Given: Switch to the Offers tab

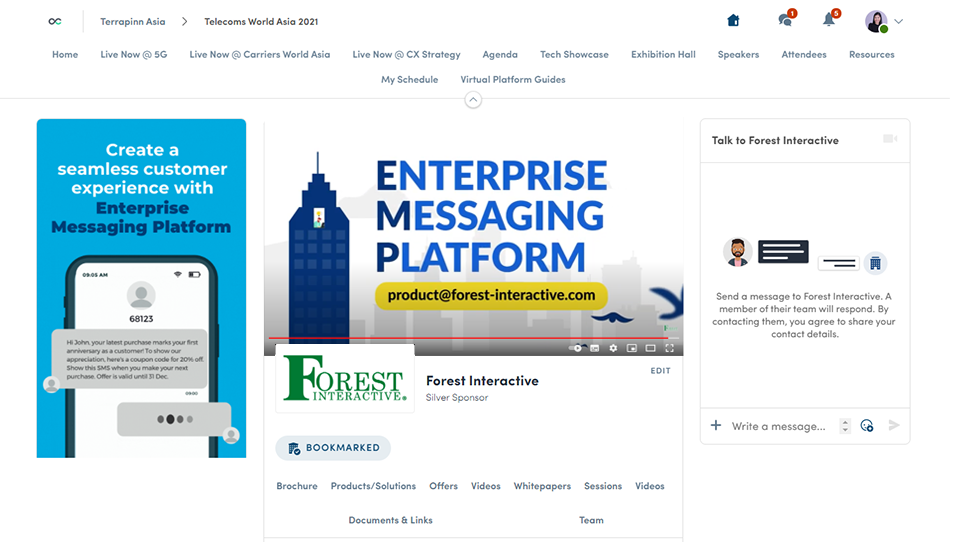Looking at the screenshot, I should coord(443,485).
